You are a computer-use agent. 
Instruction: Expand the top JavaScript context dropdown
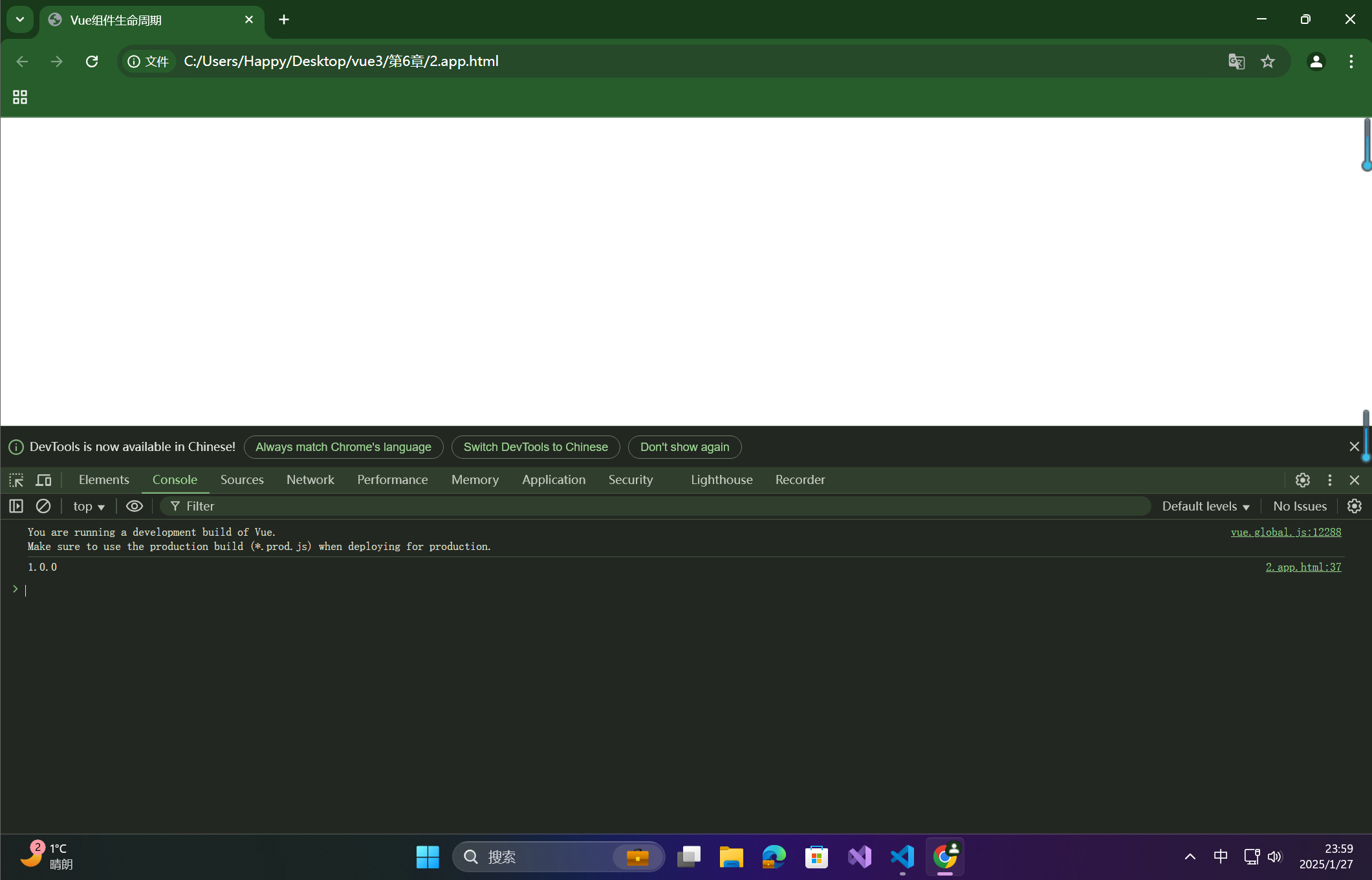pyautogui.click(x=89, y=506)
